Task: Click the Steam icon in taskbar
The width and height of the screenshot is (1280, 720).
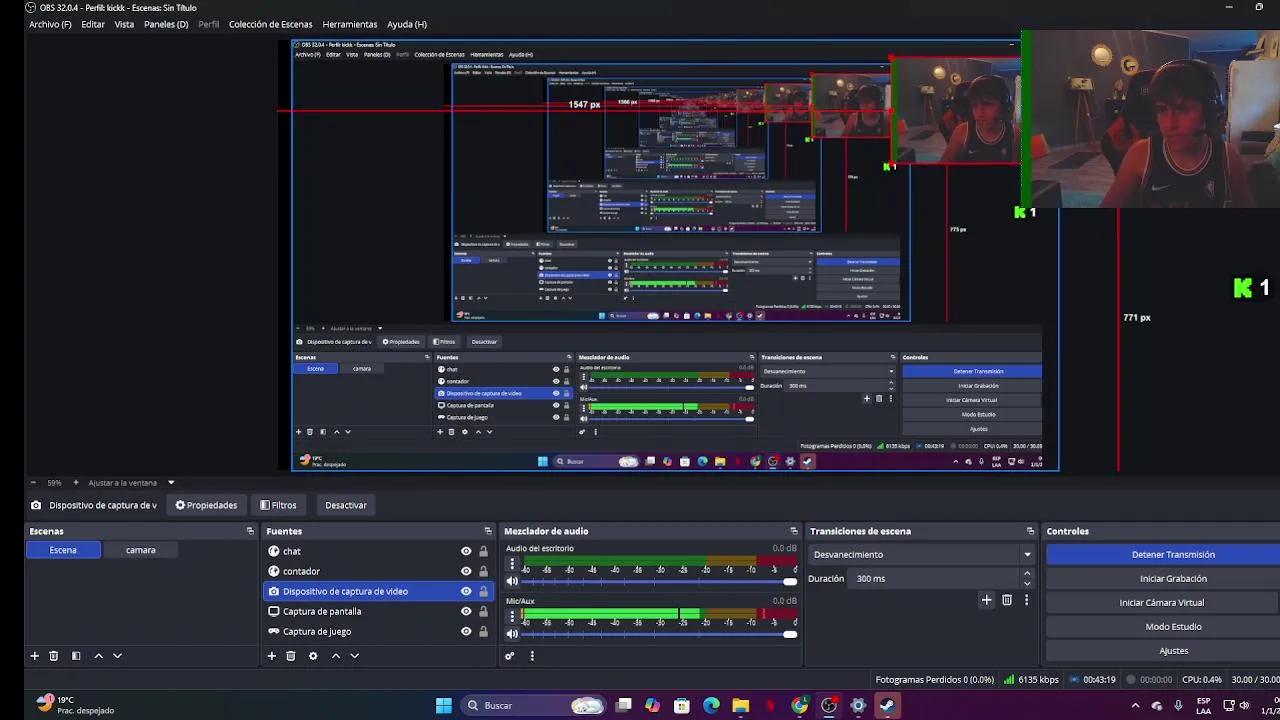Action: (x=887, y=705)
